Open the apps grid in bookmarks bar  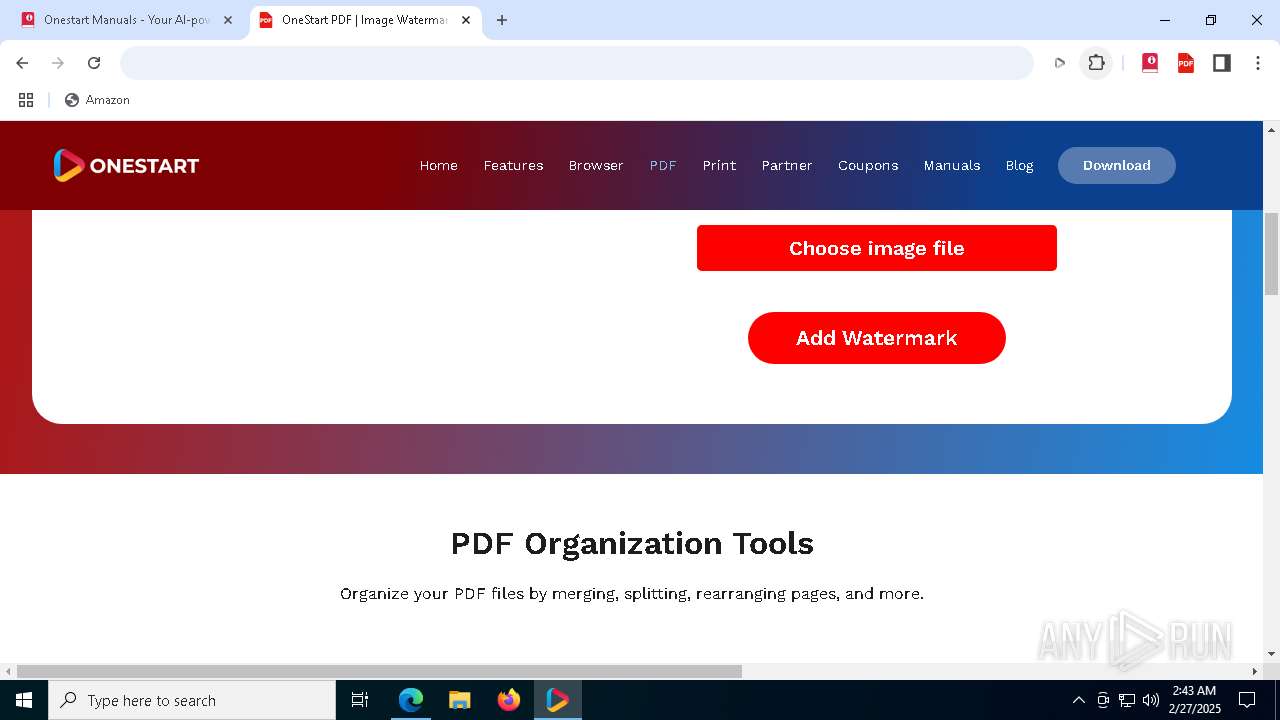(x=26, y=100)
